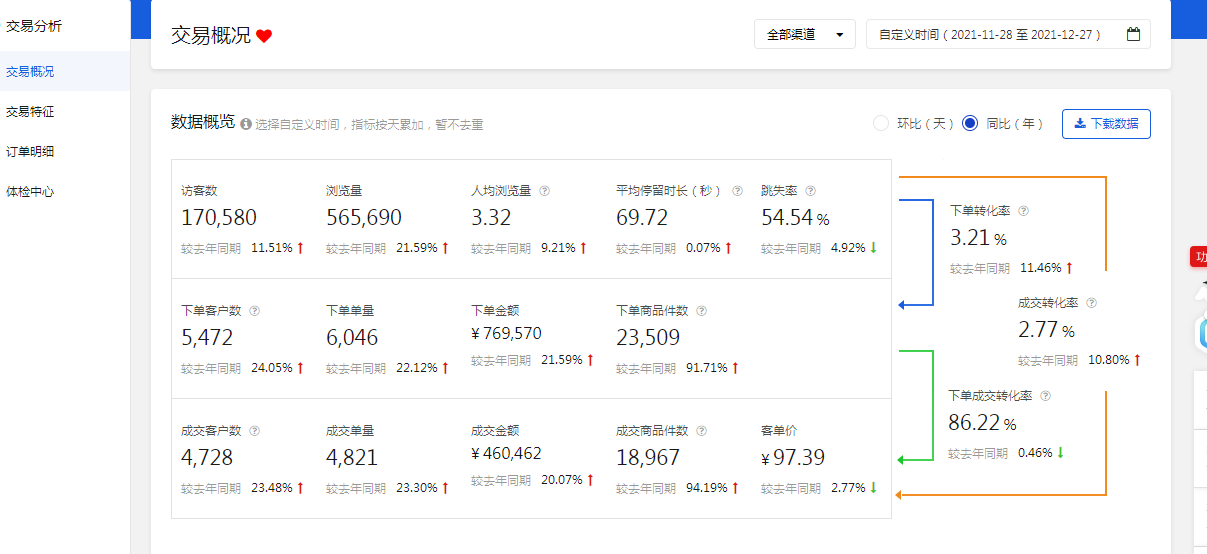Click help icon next to 跳失率
Screen dimensions: 1207x554
coord(810,191)
